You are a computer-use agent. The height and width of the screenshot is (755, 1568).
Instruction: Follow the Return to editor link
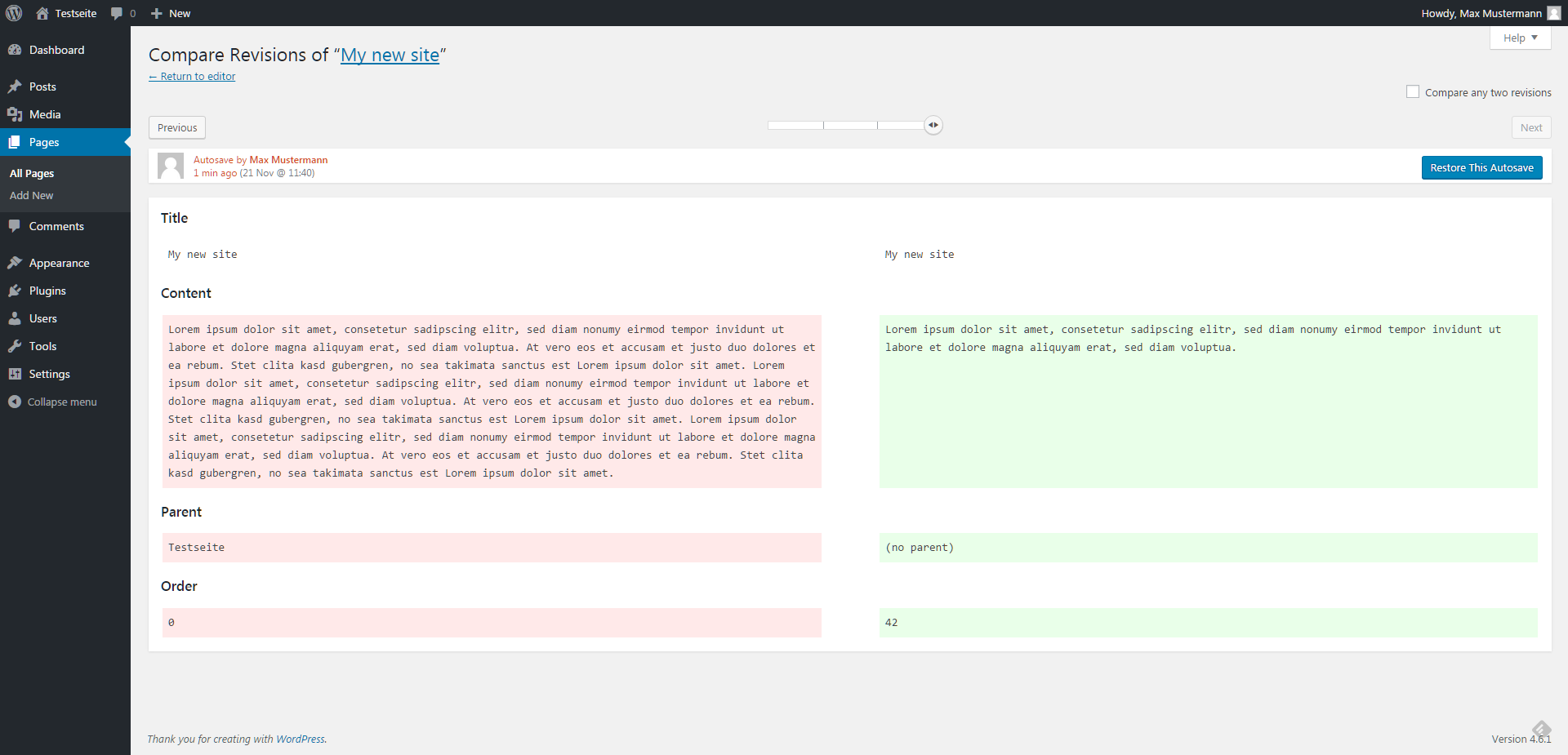point(192,76)
